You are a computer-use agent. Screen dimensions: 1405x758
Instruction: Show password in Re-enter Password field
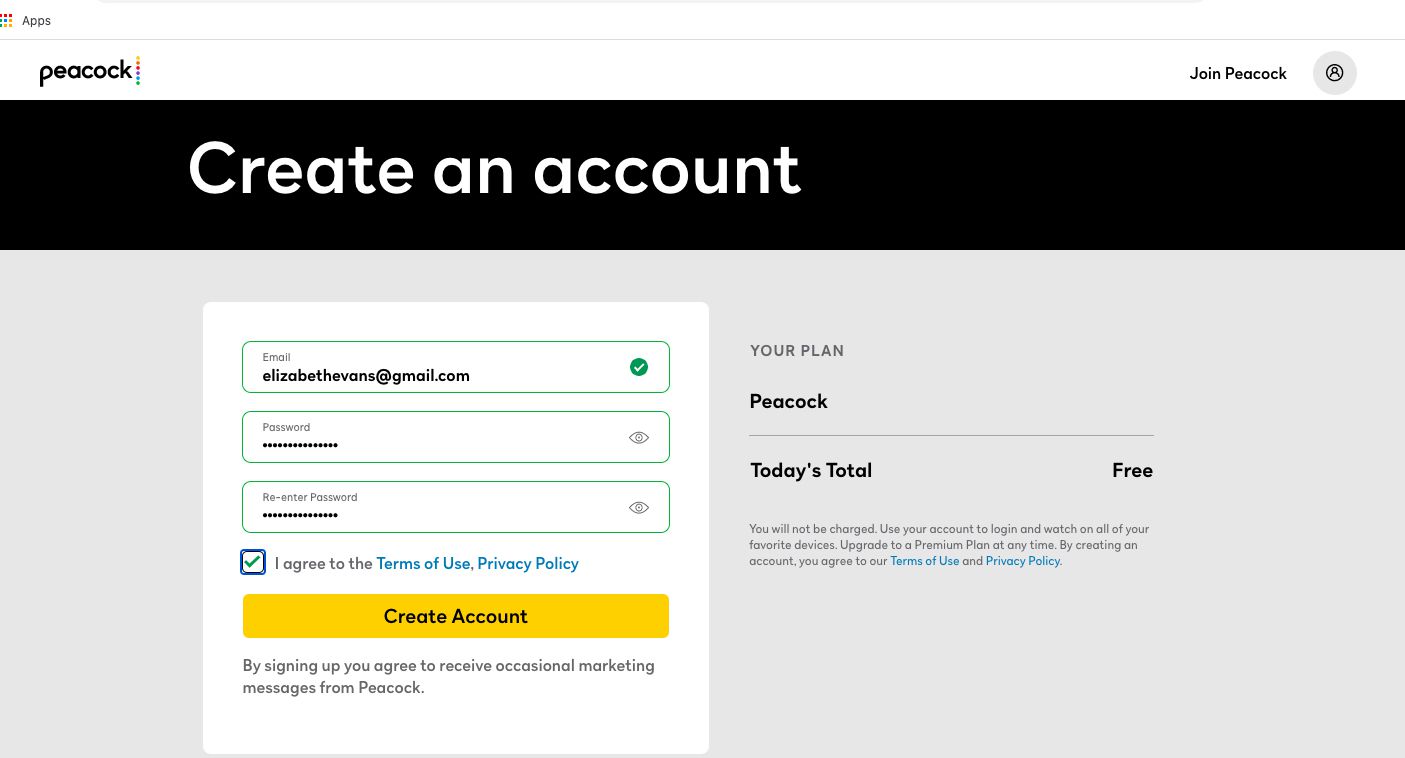click(x=639, y=507)
